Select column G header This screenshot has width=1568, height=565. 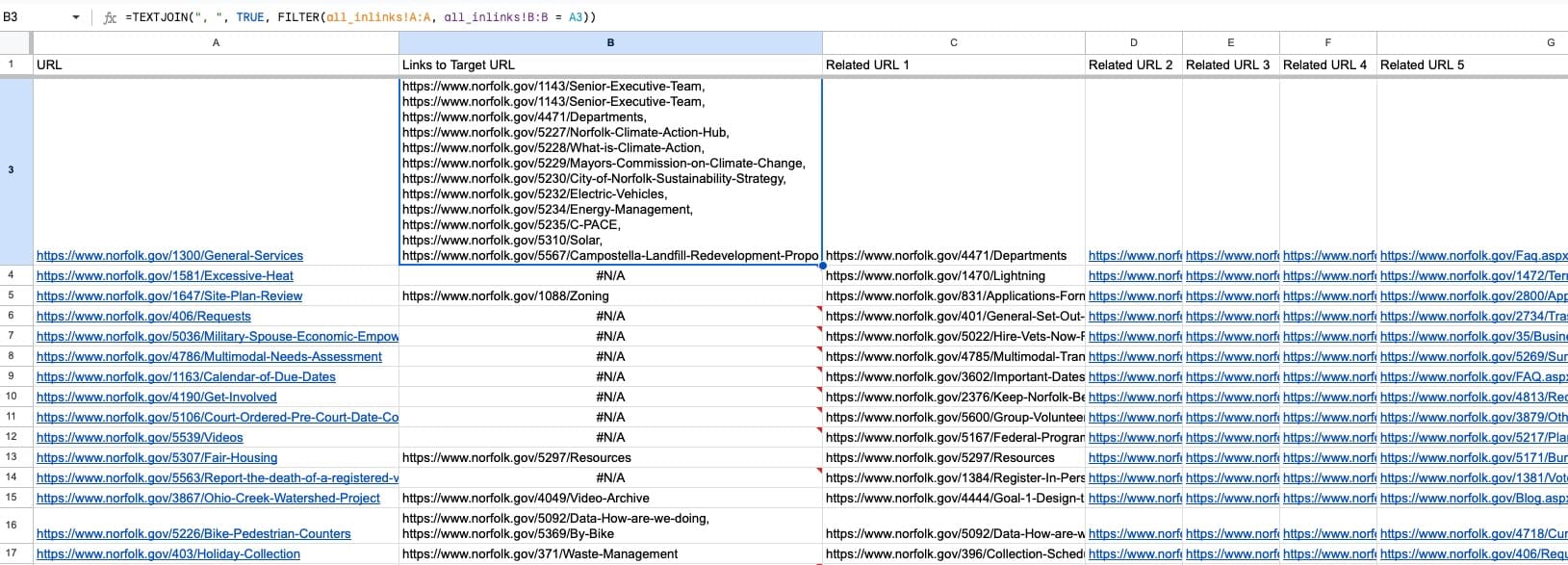[x=1473, y=42]
